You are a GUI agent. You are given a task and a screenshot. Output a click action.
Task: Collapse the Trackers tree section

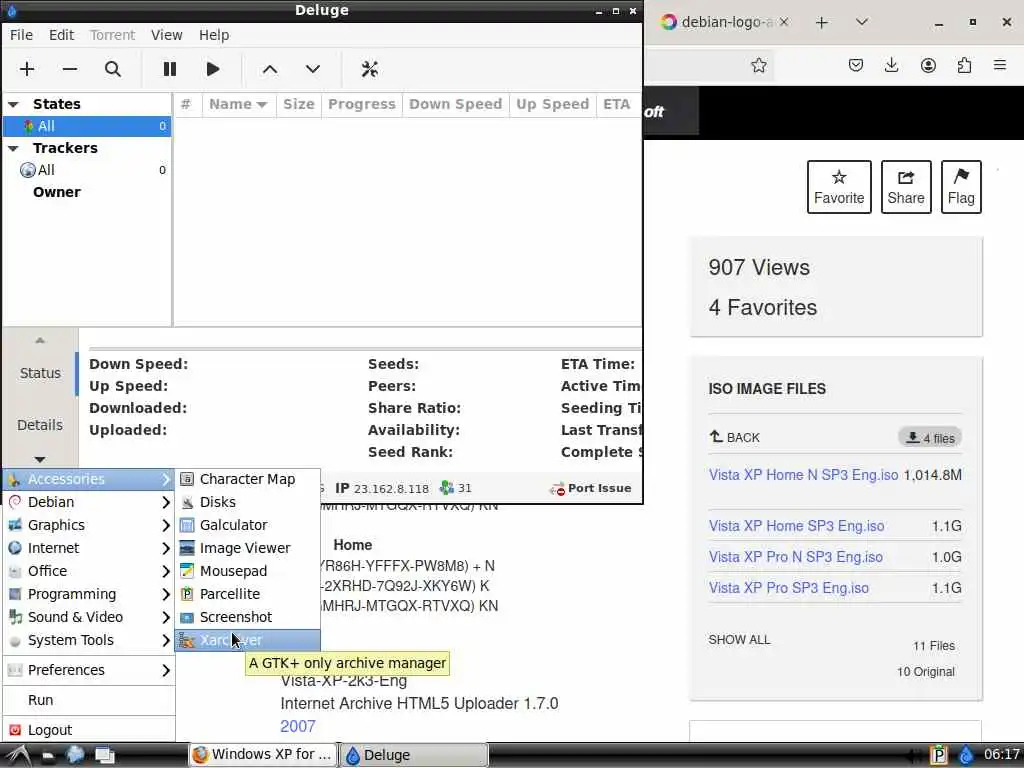(x=14, y=148)
